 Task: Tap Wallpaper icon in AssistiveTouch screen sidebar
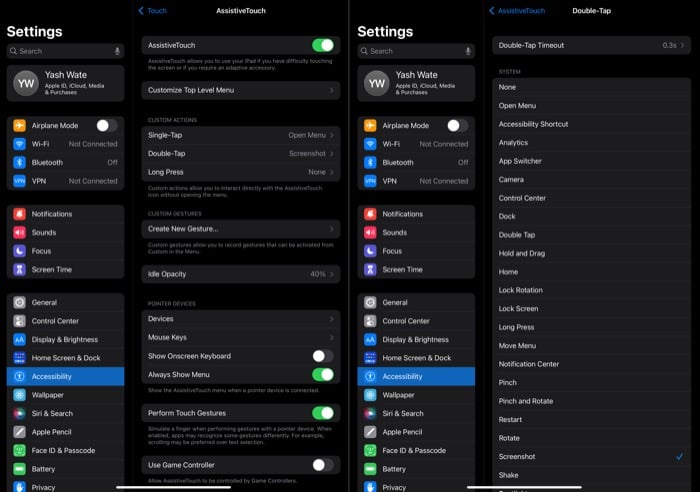pos(19,395)
